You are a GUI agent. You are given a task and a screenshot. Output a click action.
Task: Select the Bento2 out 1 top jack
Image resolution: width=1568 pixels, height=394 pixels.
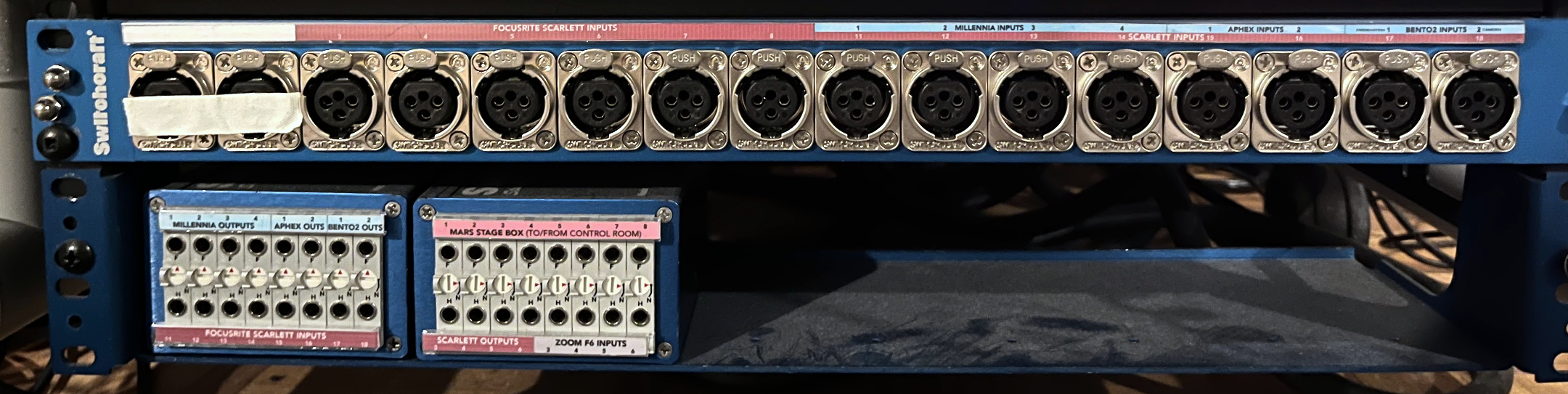pyautogui.click(x=339, y=248)
